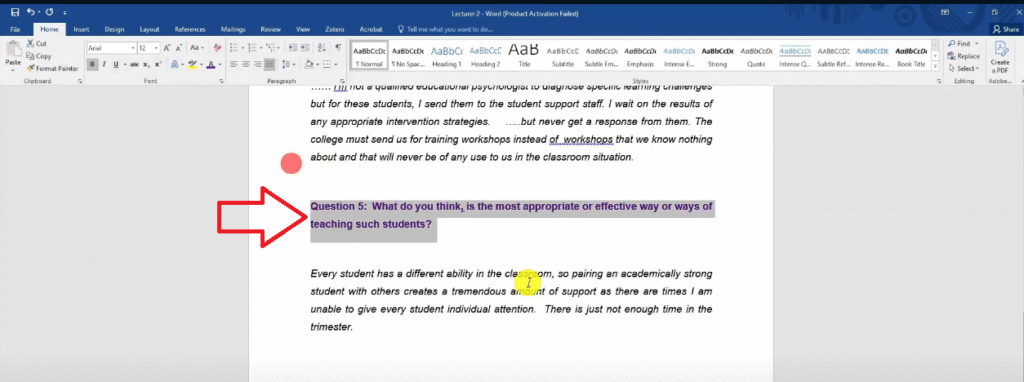Open the Review tab

tap(270, 29)
